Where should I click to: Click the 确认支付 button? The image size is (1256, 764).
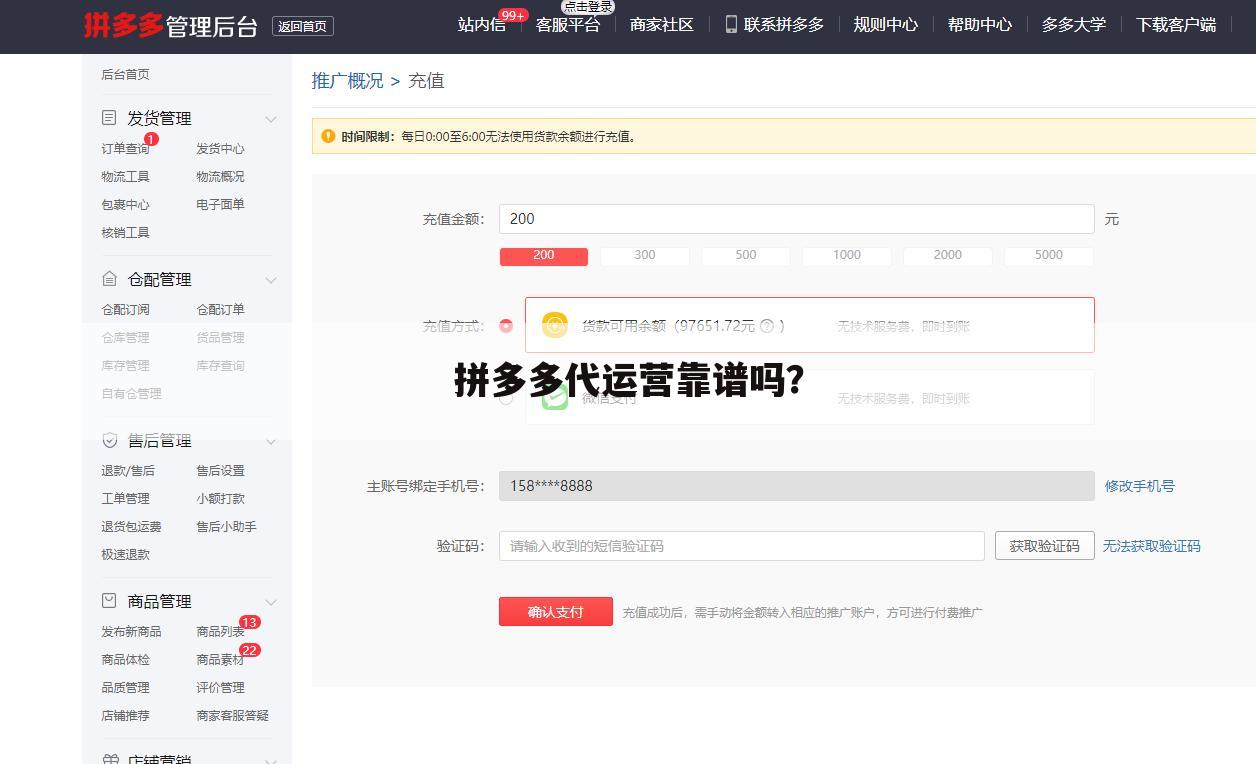coord(556,611)
